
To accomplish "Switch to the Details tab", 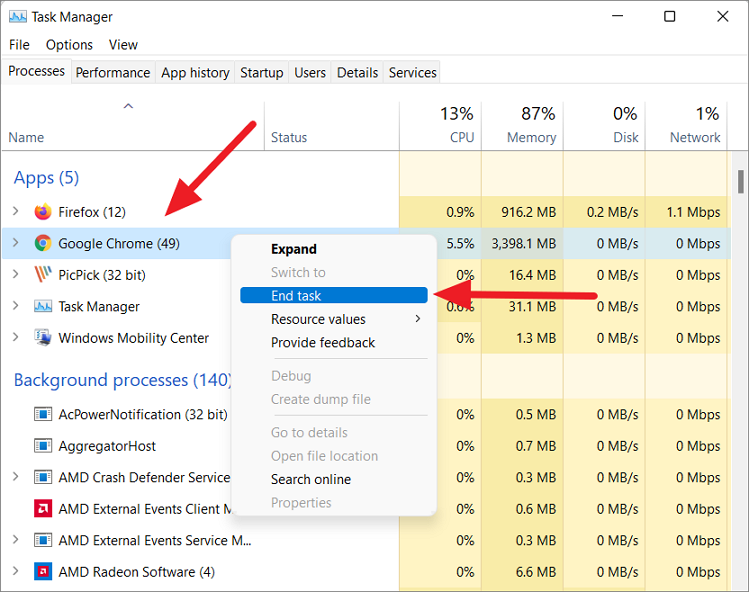I will click(x=357, y=73).
